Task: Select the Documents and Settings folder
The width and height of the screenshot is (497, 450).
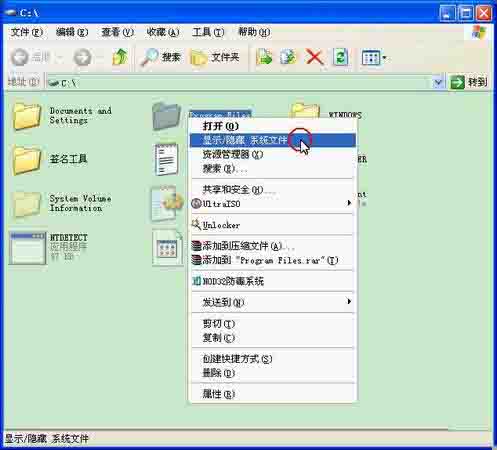Action: (62, 116)
